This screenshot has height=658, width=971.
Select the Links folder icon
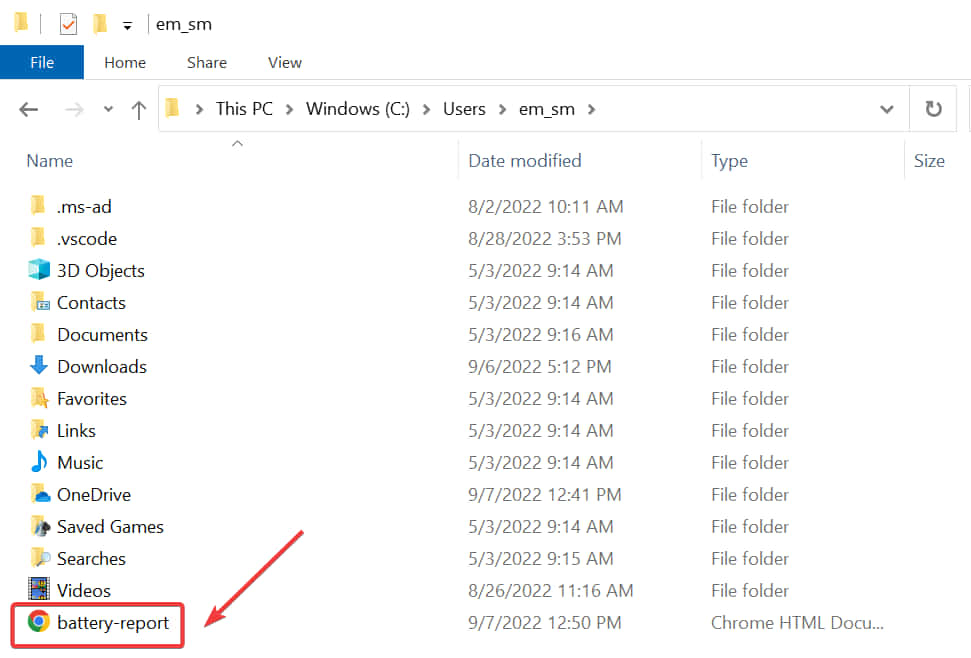point(40,430)
